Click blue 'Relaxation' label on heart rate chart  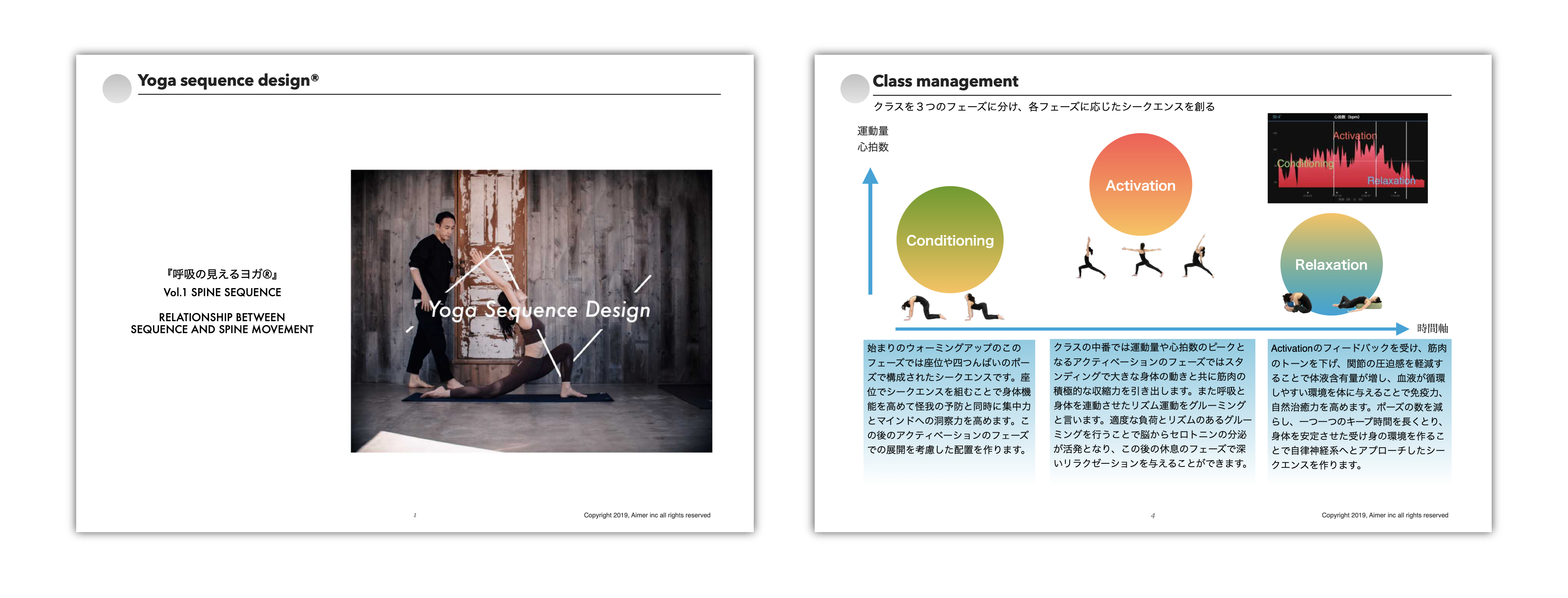pos(1391,181)
